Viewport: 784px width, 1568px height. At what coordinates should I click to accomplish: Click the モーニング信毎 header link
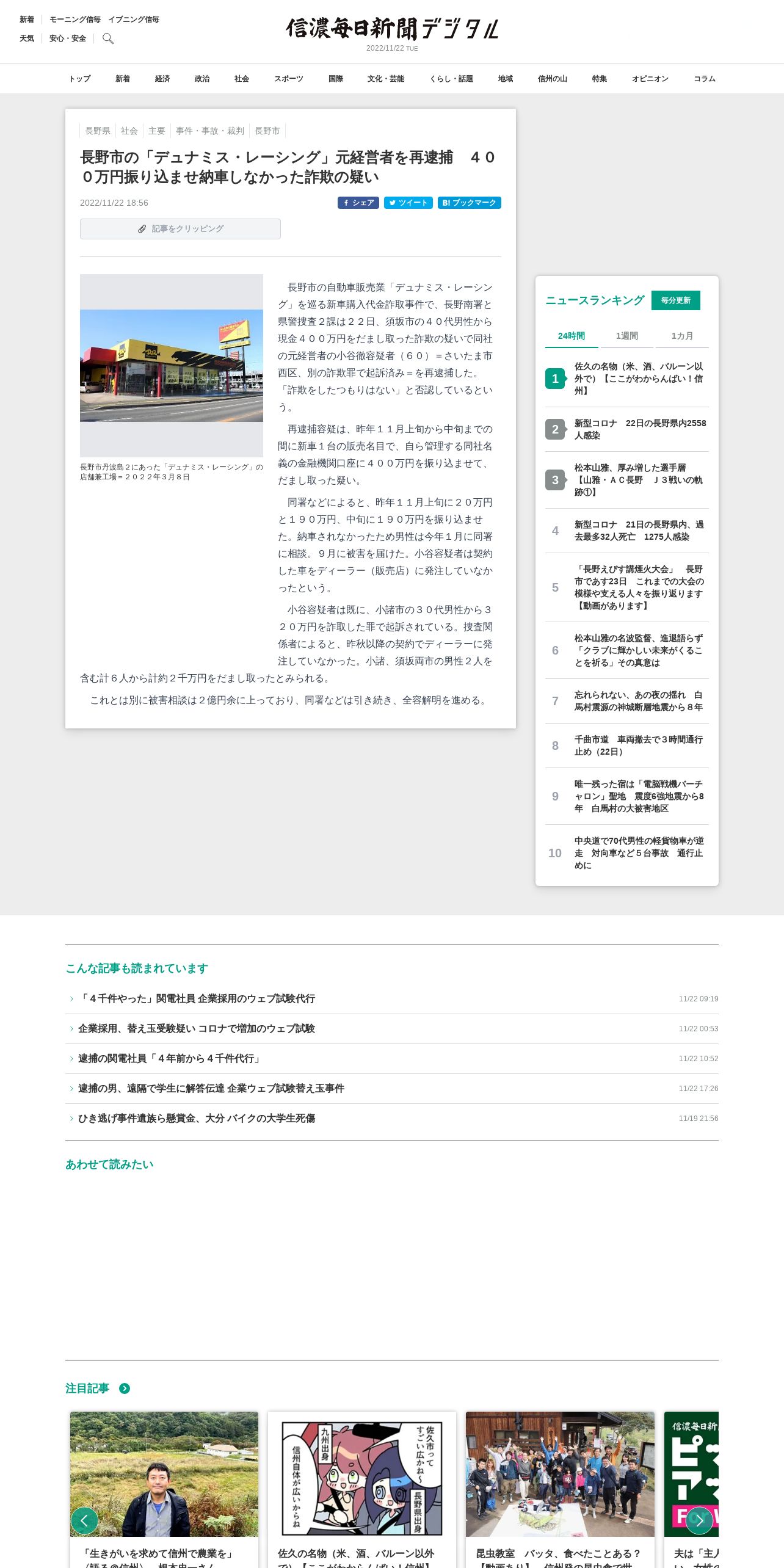(75, 20)
